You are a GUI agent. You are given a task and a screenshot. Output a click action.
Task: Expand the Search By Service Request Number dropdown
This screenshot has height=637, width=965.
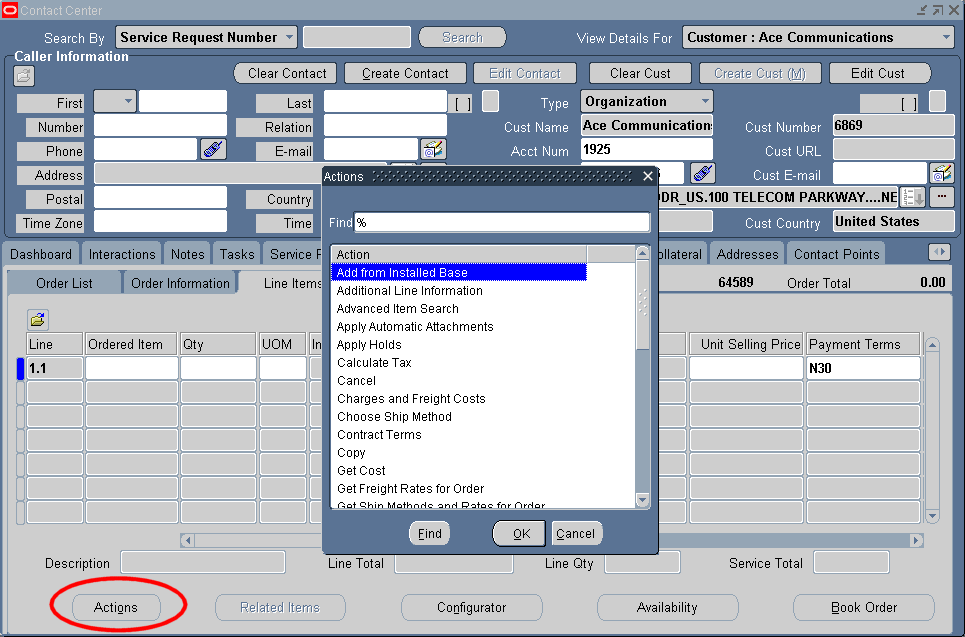click(290, 37)
